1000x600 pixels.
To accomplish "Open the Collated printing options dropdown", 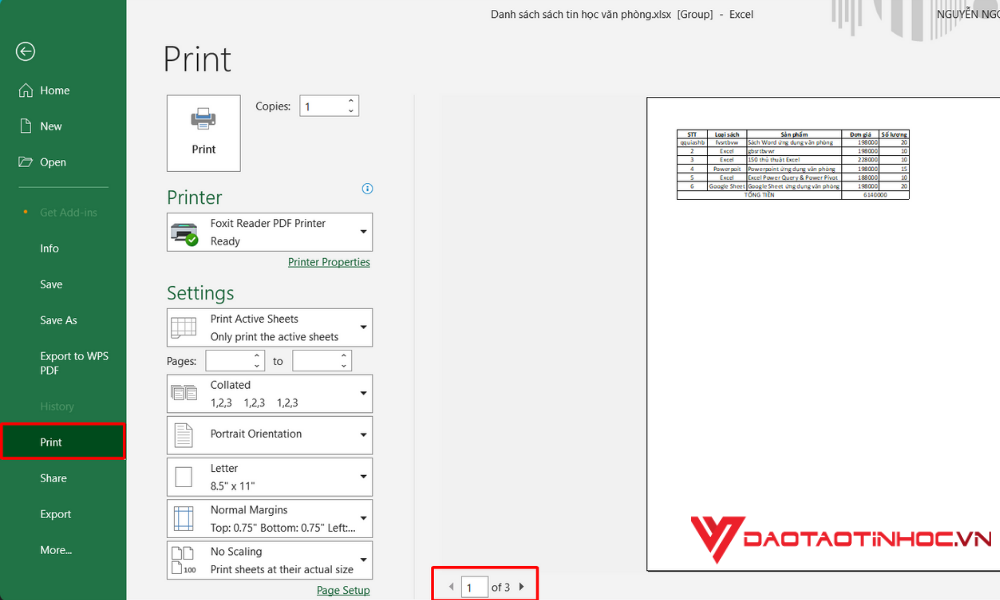I will [269, 393].
